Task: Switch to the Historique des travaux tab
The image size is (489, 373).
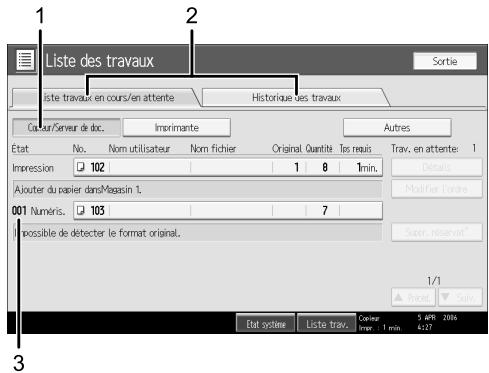Action: click(296, 98)
